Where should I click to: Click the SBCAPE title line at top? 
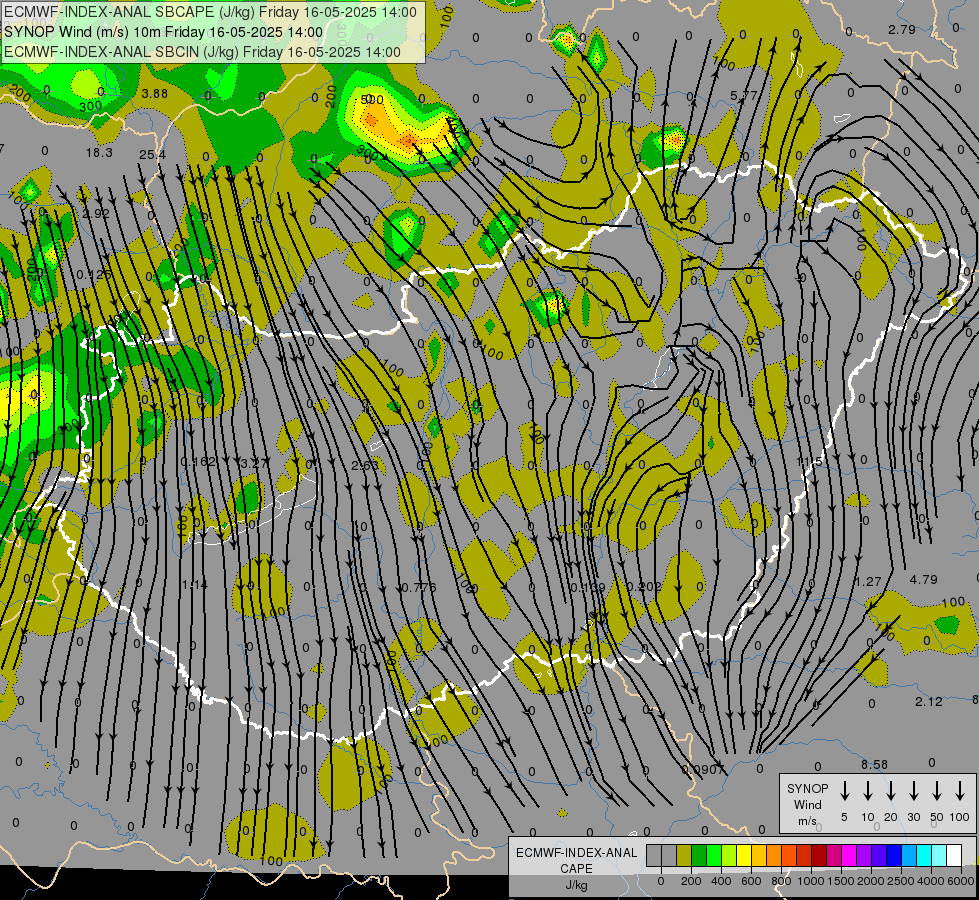click(210, 12)
